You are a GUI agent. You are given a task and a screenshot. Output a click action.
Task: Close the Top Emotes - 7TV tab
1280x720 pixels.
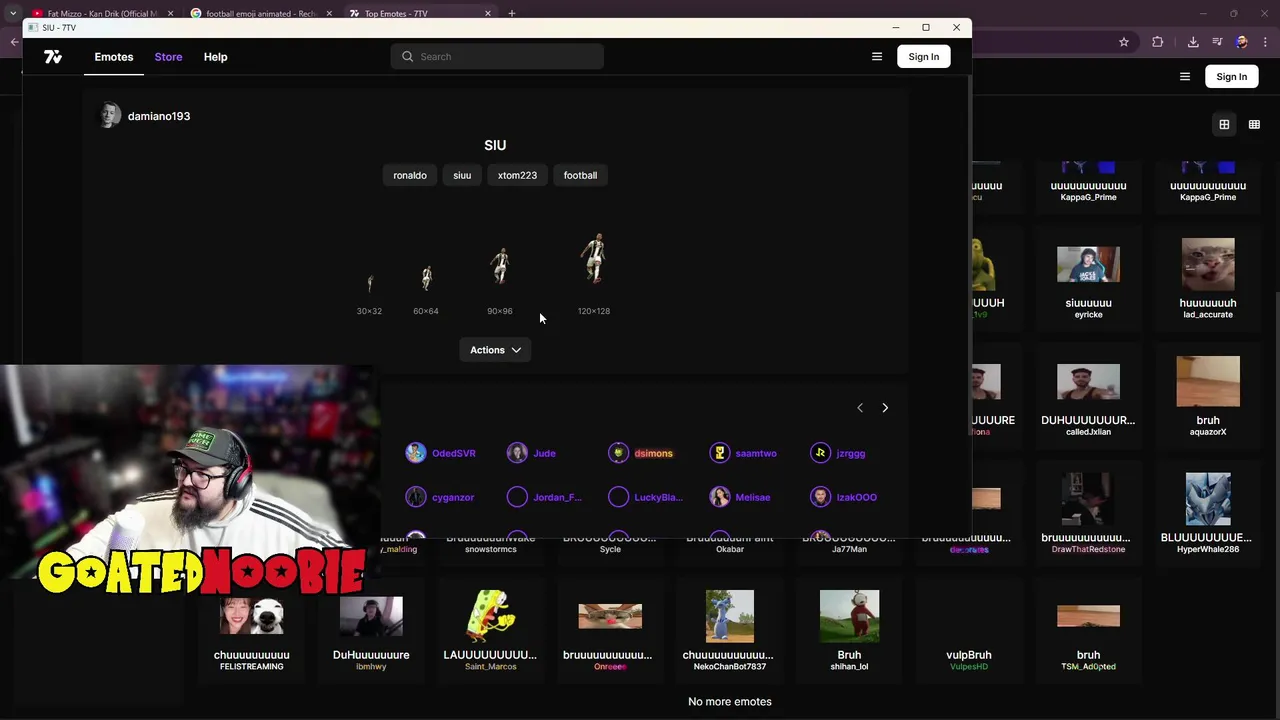point(488,14)
